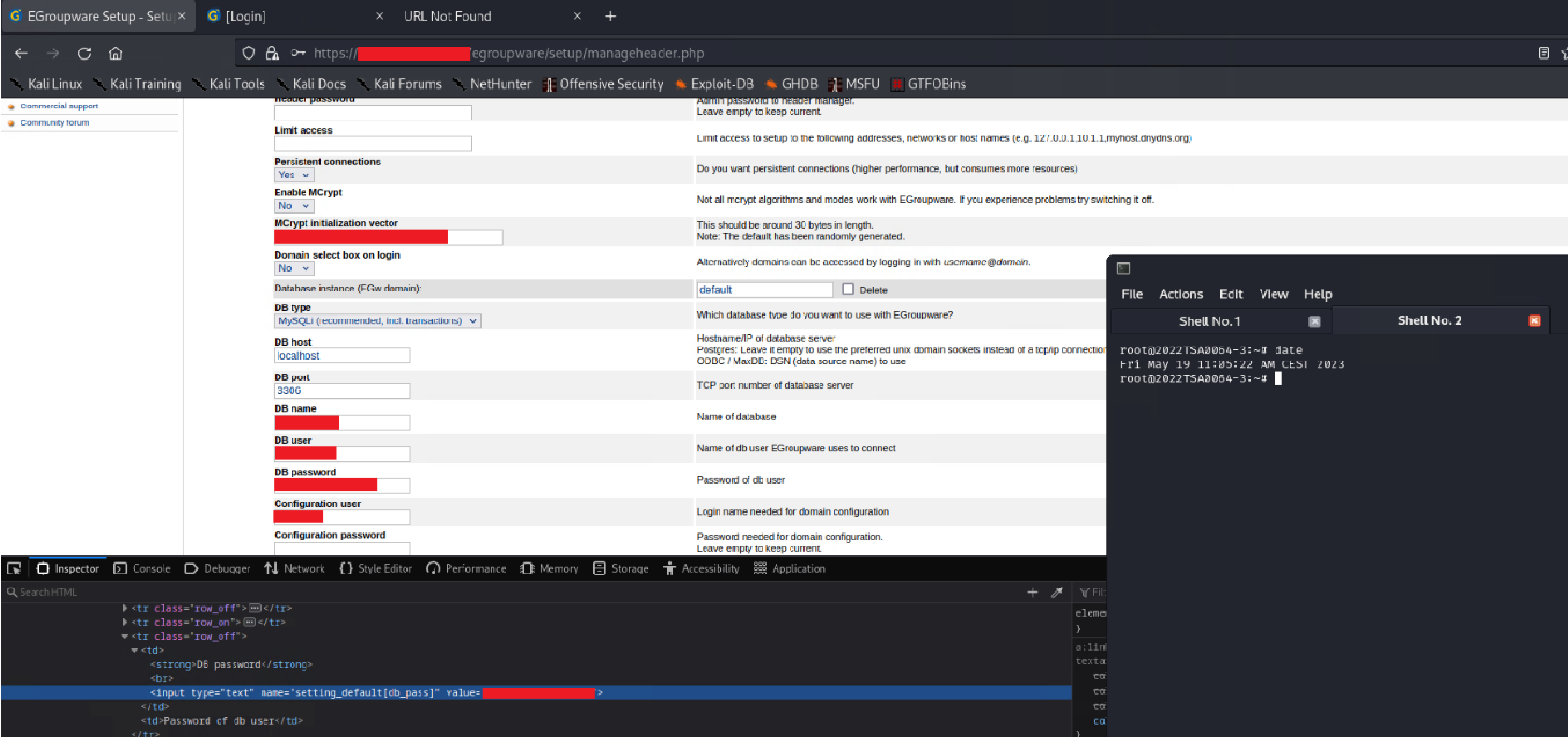
Task: Select the db_pass input line in Inspector
Action: pyautogui.click(x=535, y=692)
